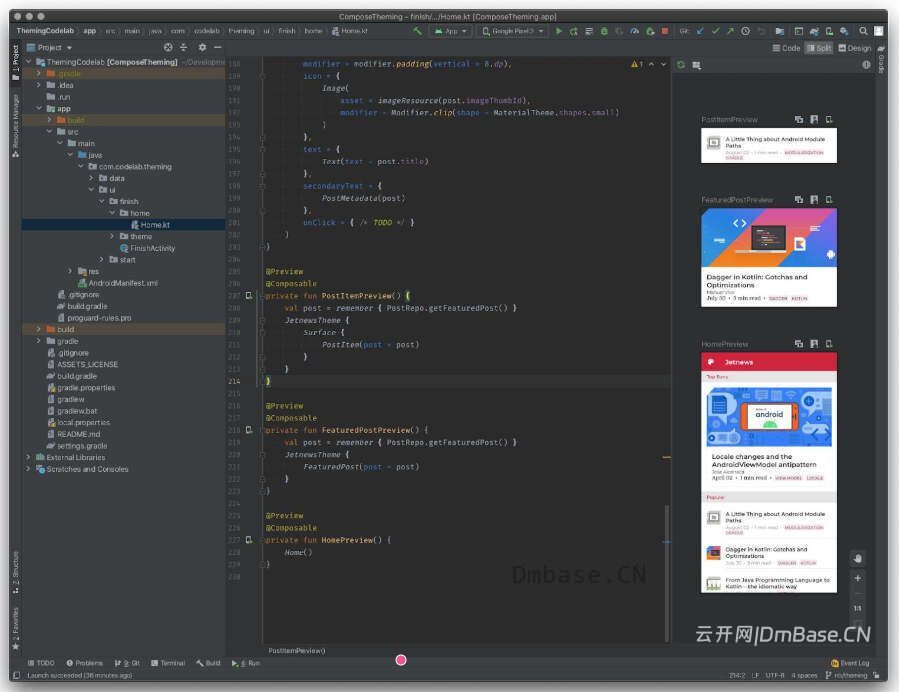Expand the theme package
This screenshot has height=692, width=899.
coord(112,236)
